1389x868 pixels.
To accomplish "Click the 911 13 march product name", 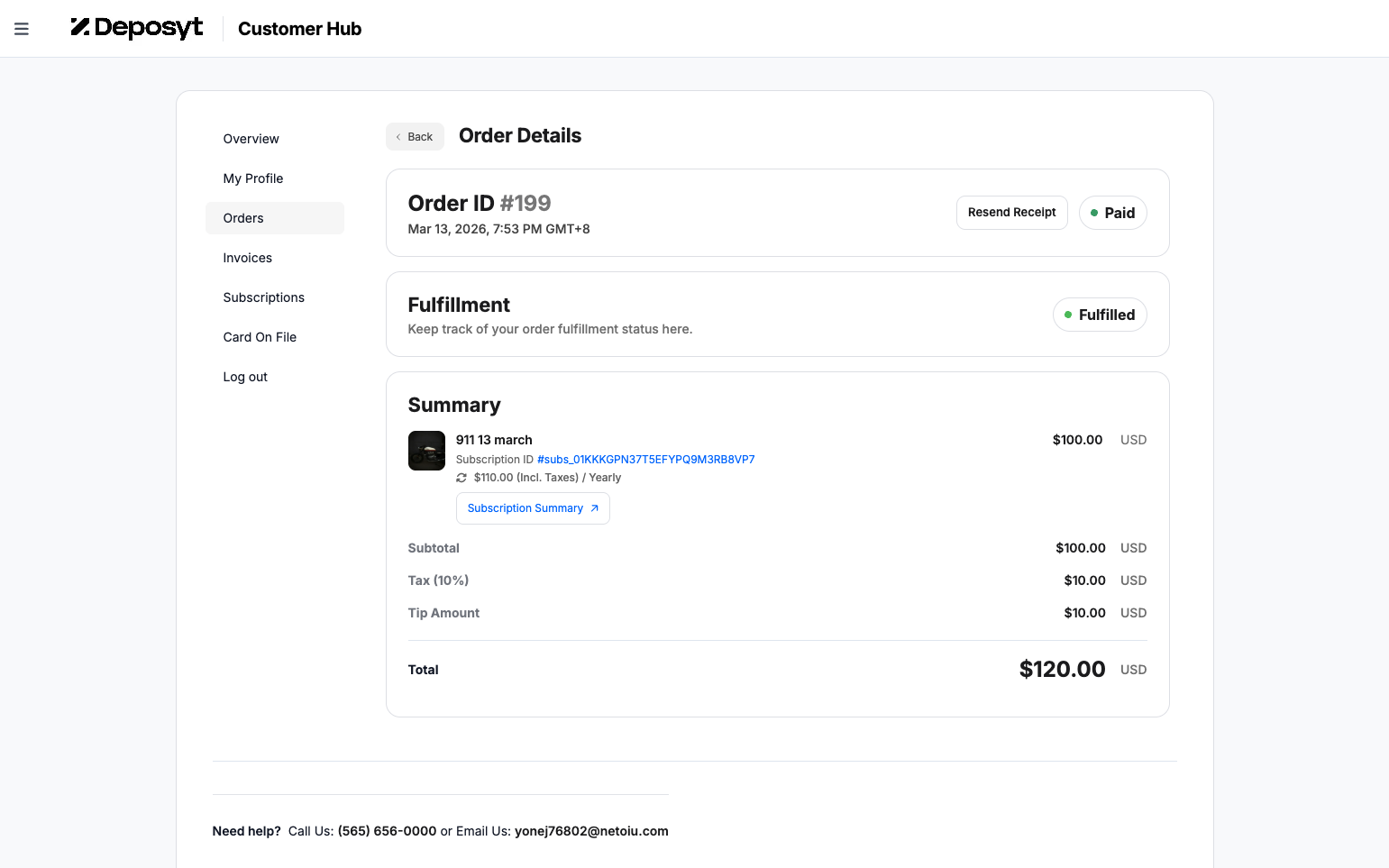I will tap(494, 440).
